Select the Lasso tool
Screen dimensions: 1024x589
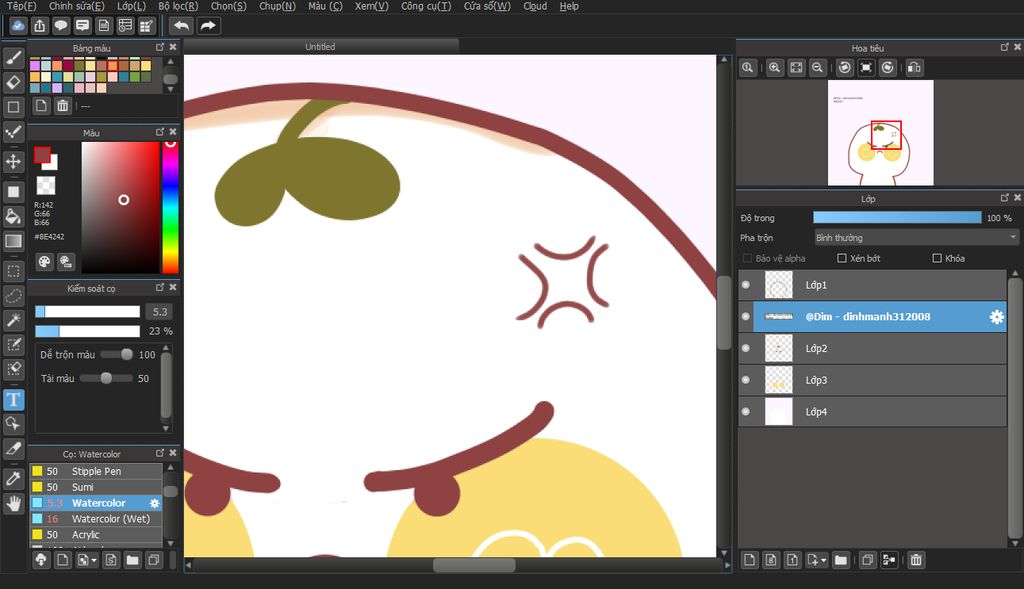[x=14, y=295]
